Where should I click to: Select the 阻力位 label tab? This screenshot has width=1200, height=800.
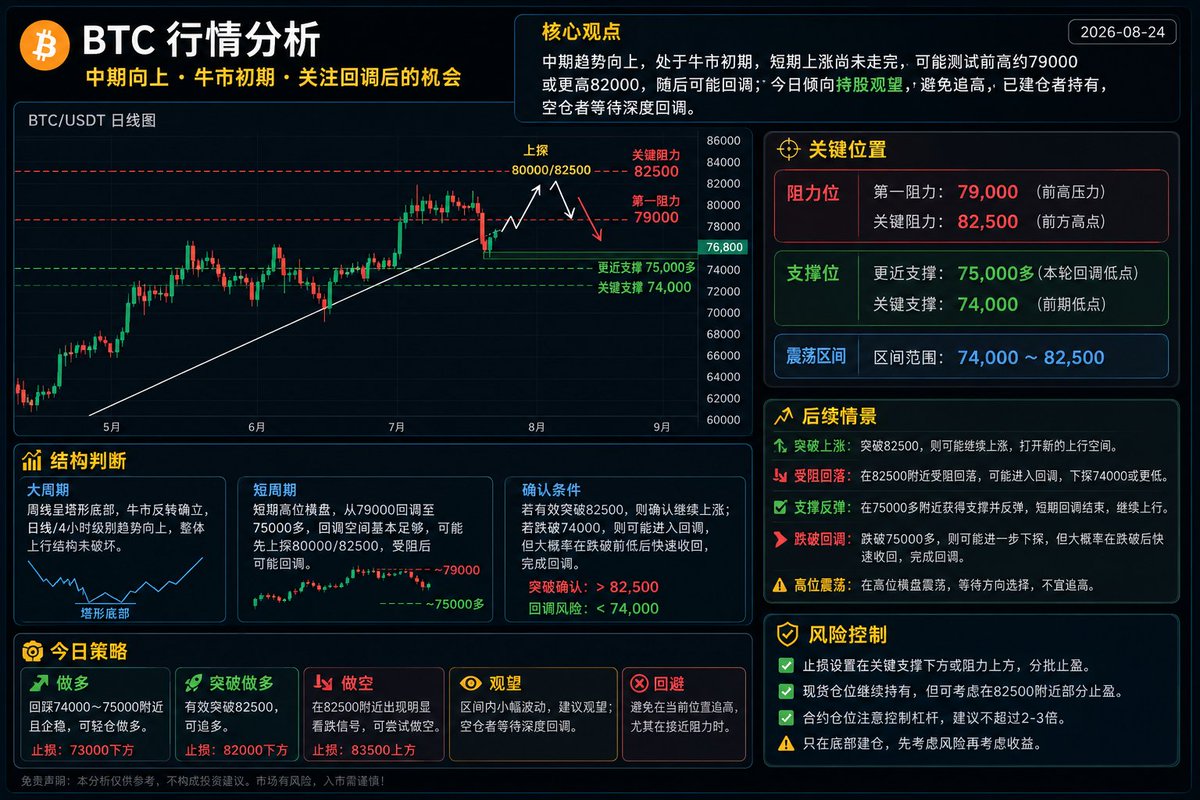(815, 193)
